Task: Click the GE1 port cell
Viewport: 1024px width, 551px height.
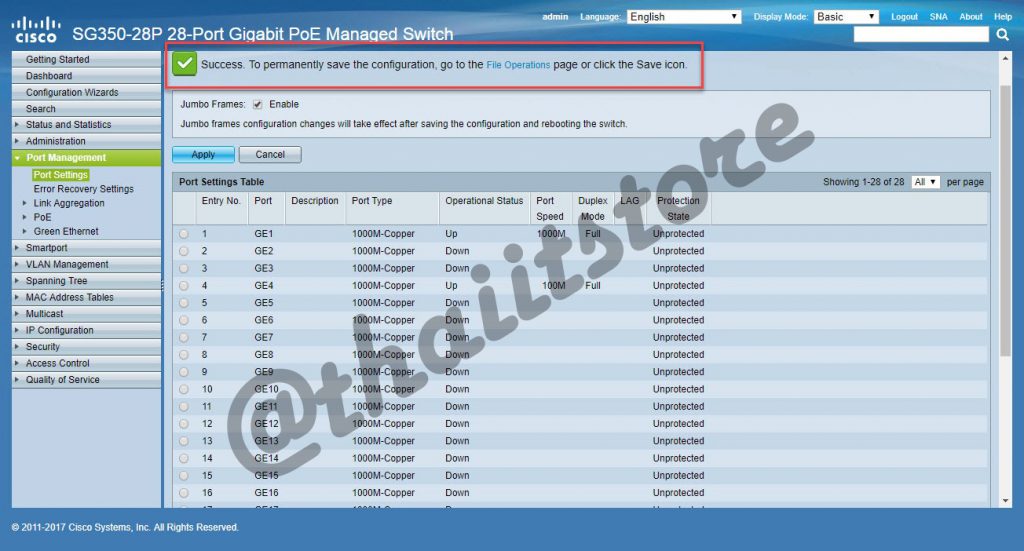Action: click(264, 234)
